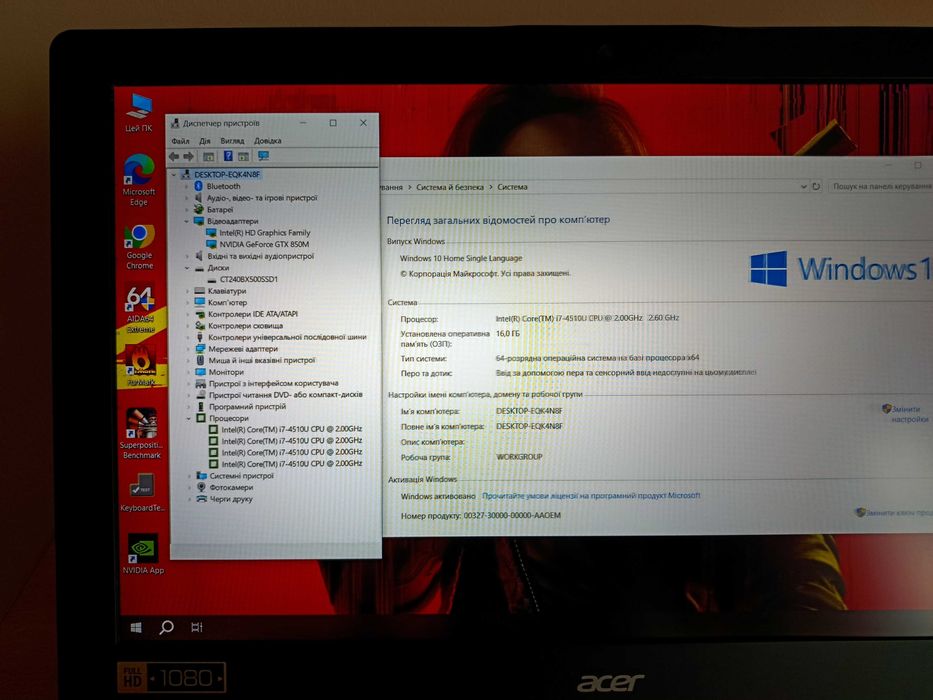This screenshot has height=700, width=933.
Task: Click the blue Help question-mark toolbar icon
Action: [x=228, y=156]
